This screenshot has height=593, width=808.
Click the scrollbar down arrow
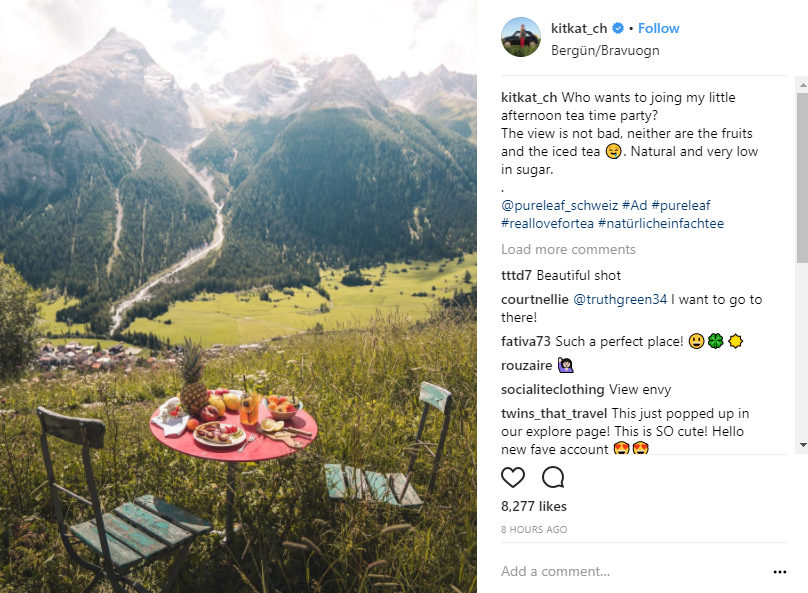802,445
